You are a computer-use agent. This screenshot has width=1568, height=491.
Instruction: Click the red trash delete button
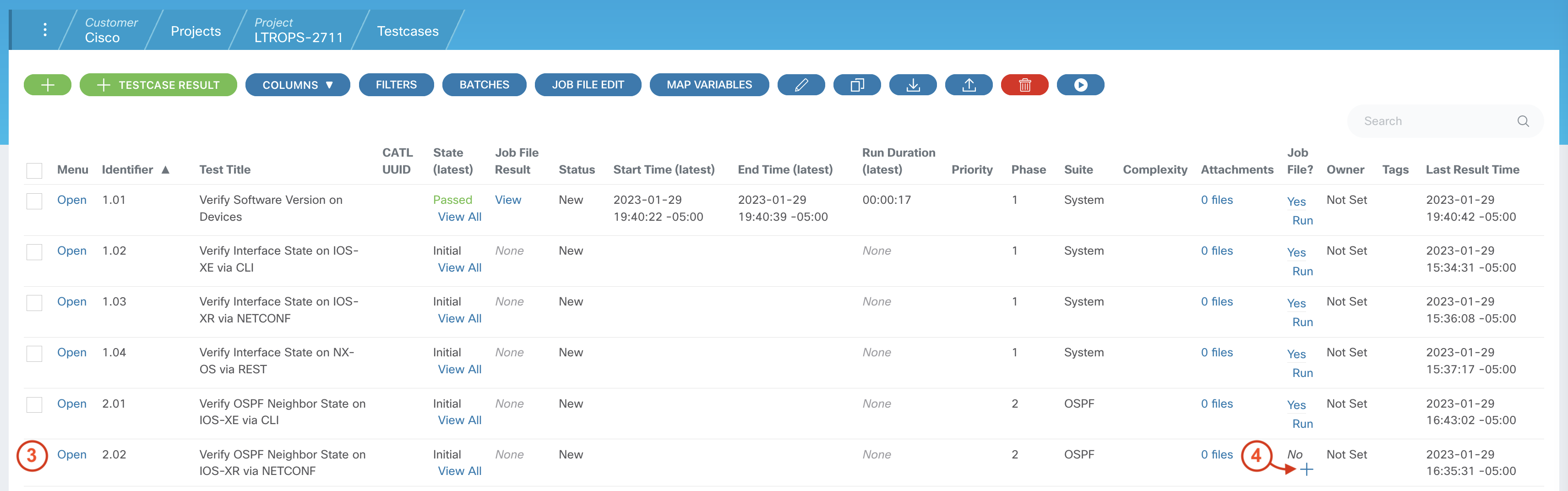[x=1025, y=85]
